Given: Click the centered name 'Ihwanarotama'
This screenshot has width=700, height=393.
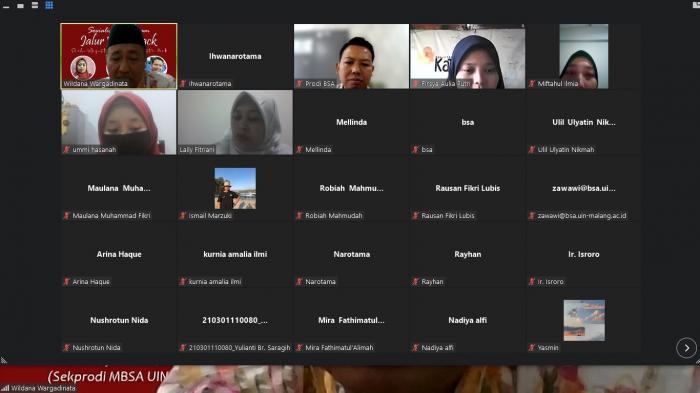Looking at the screenshot, I should pos(235,56).
